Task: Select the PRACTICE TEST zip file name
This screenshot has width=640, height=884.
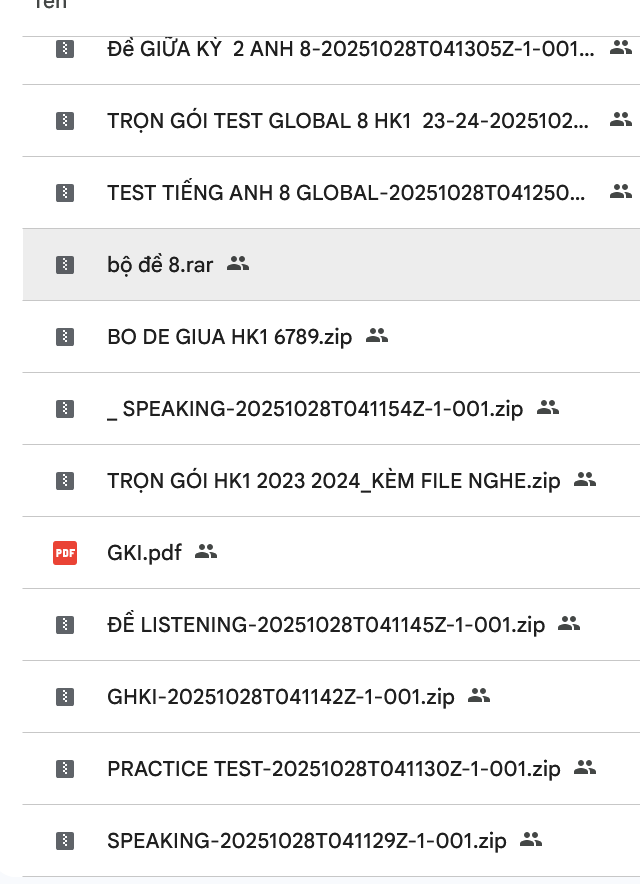Action: tap(333, 770)
